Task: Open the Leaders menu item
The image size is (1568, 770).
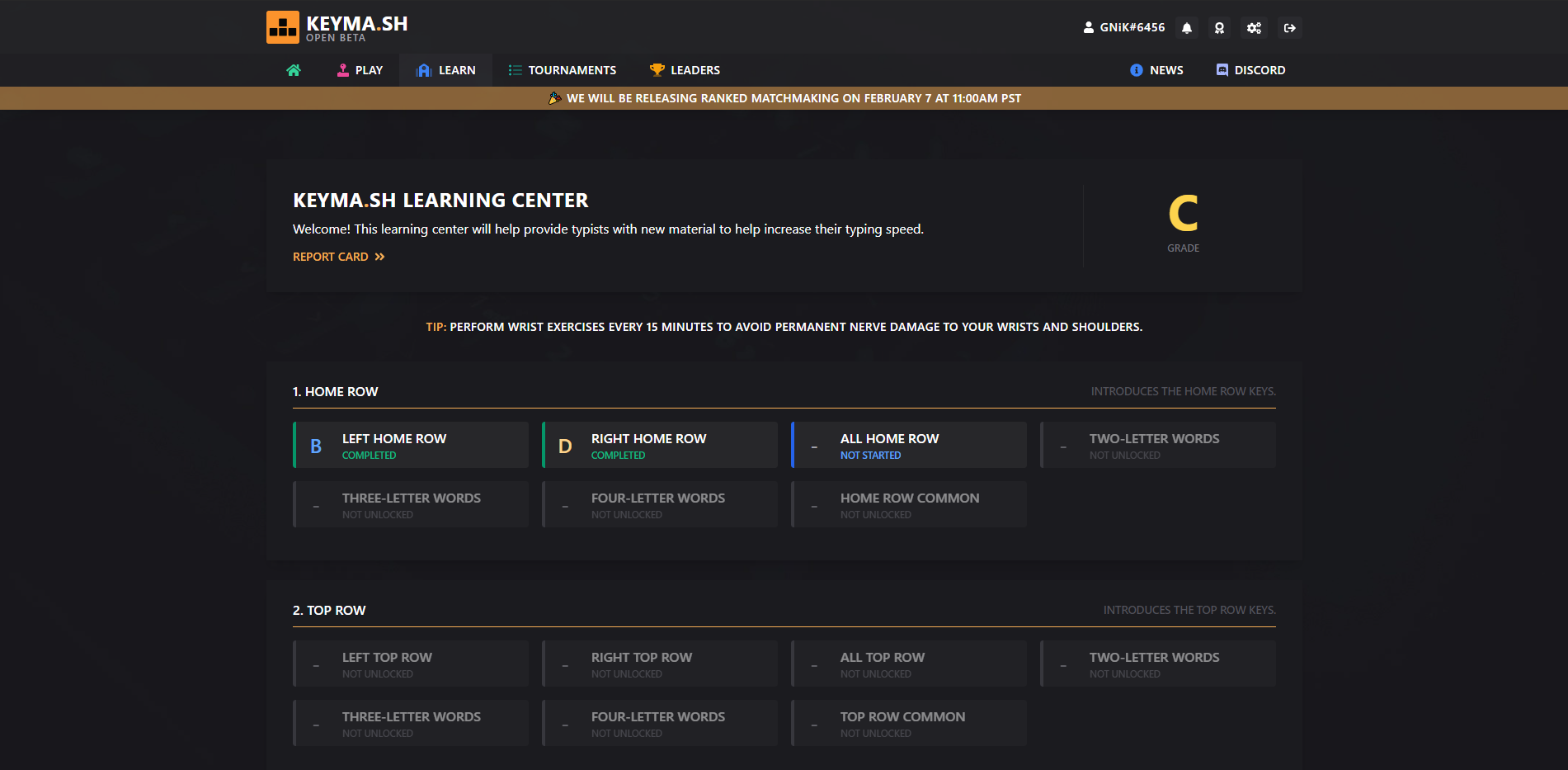Action: pos(685,70)
